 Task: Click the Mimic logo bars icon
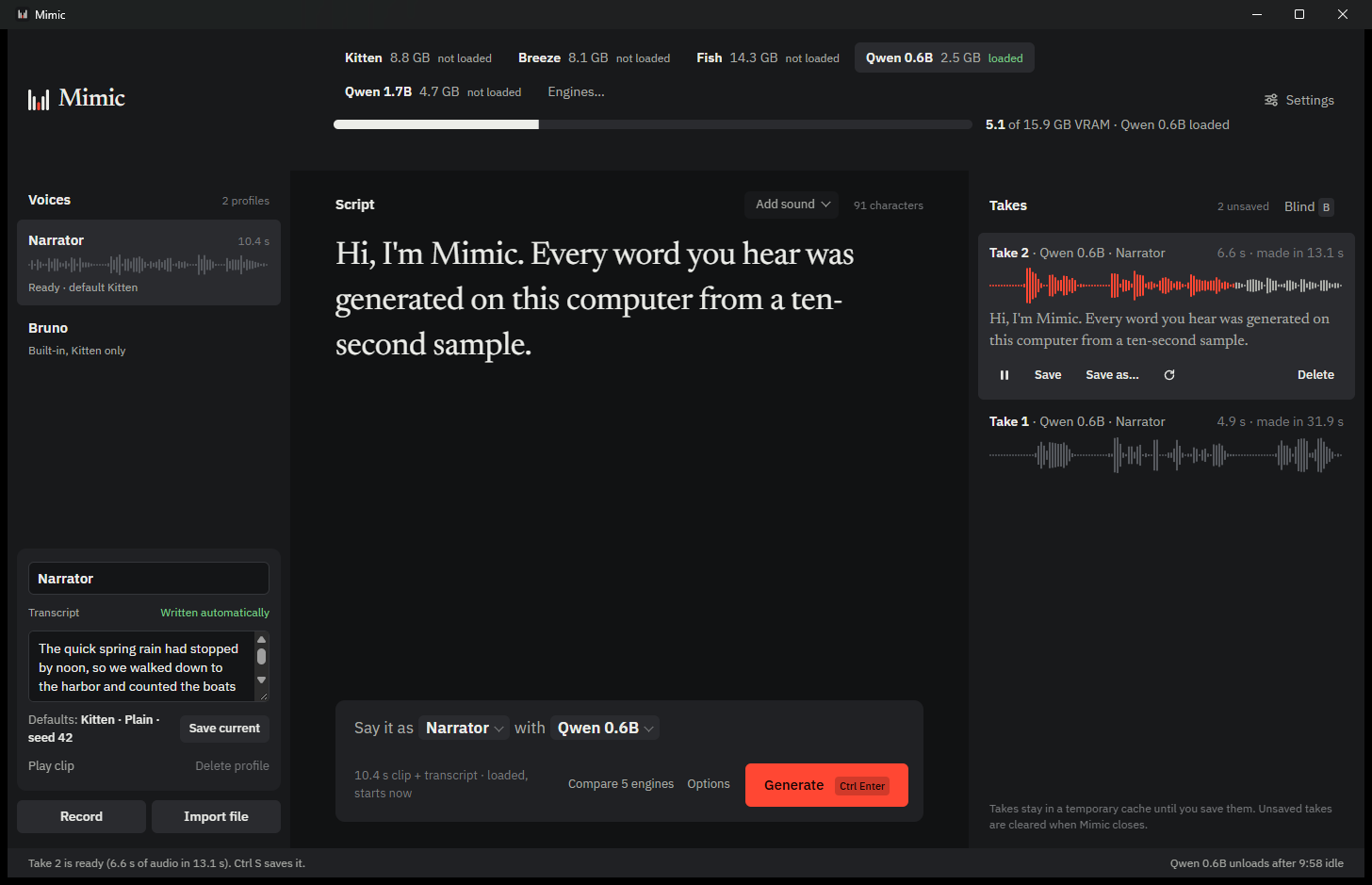[39, 99]
